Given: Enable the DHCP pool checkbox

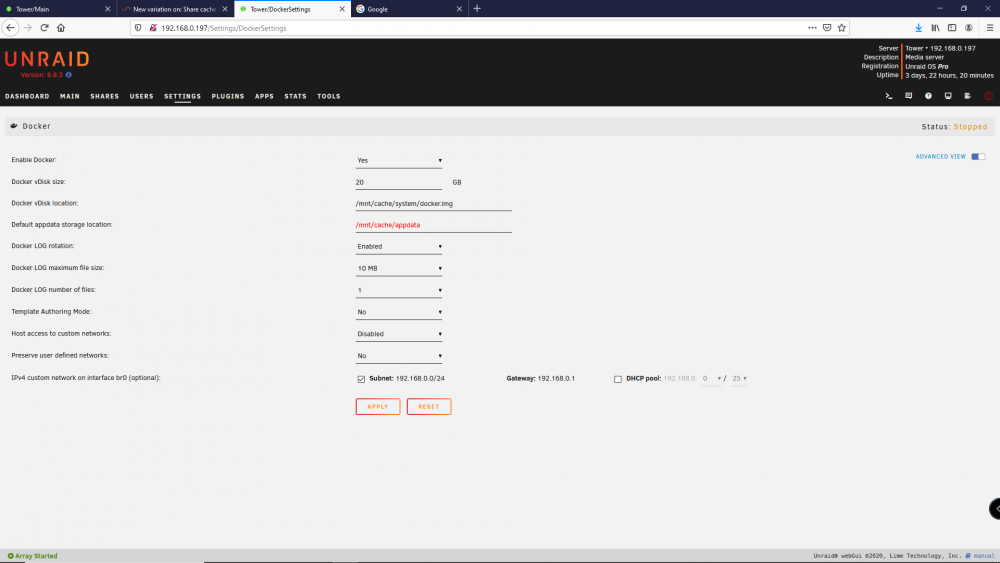Looking at the screenshot, I should point(617,379).
